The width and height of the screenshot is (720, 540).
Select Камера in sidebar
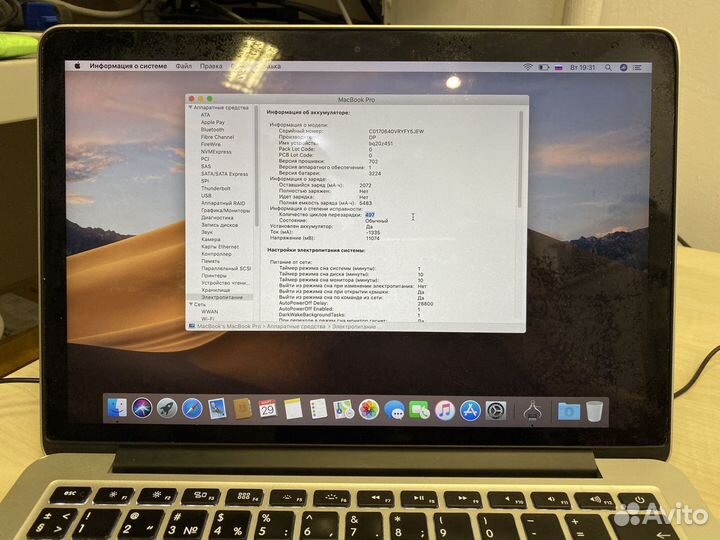[x=211, y=239]
